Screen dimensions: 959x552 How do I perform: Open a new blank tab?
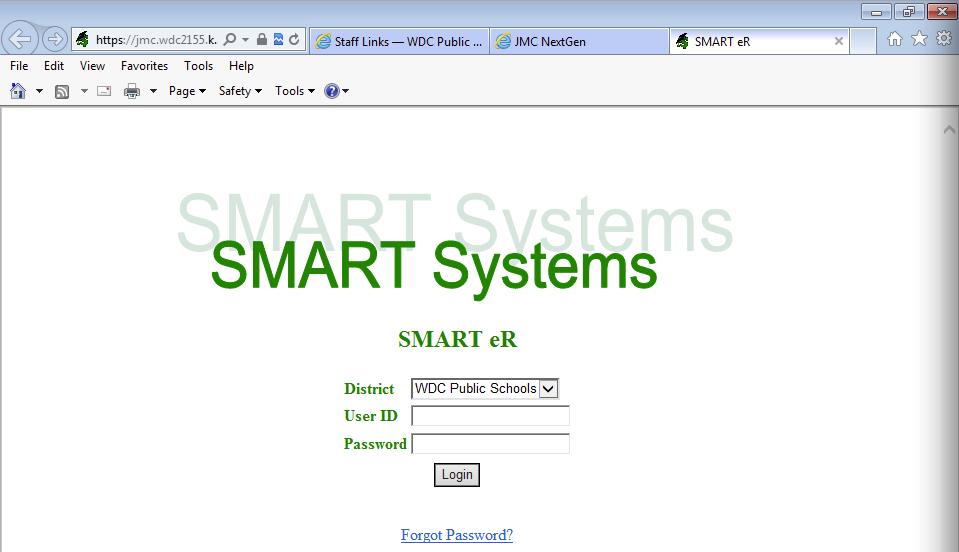(x=862, y=42)
